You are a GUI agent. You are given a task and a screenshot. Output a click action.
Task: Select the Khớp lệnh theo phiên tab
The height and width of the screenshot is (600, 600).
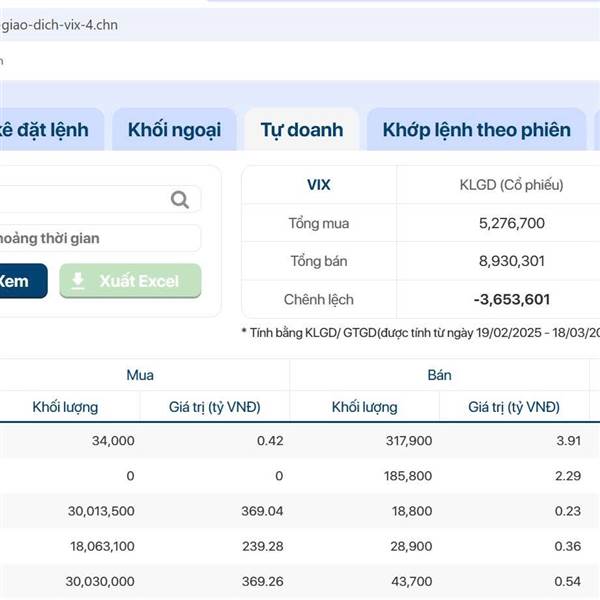(x=476, y=130)
